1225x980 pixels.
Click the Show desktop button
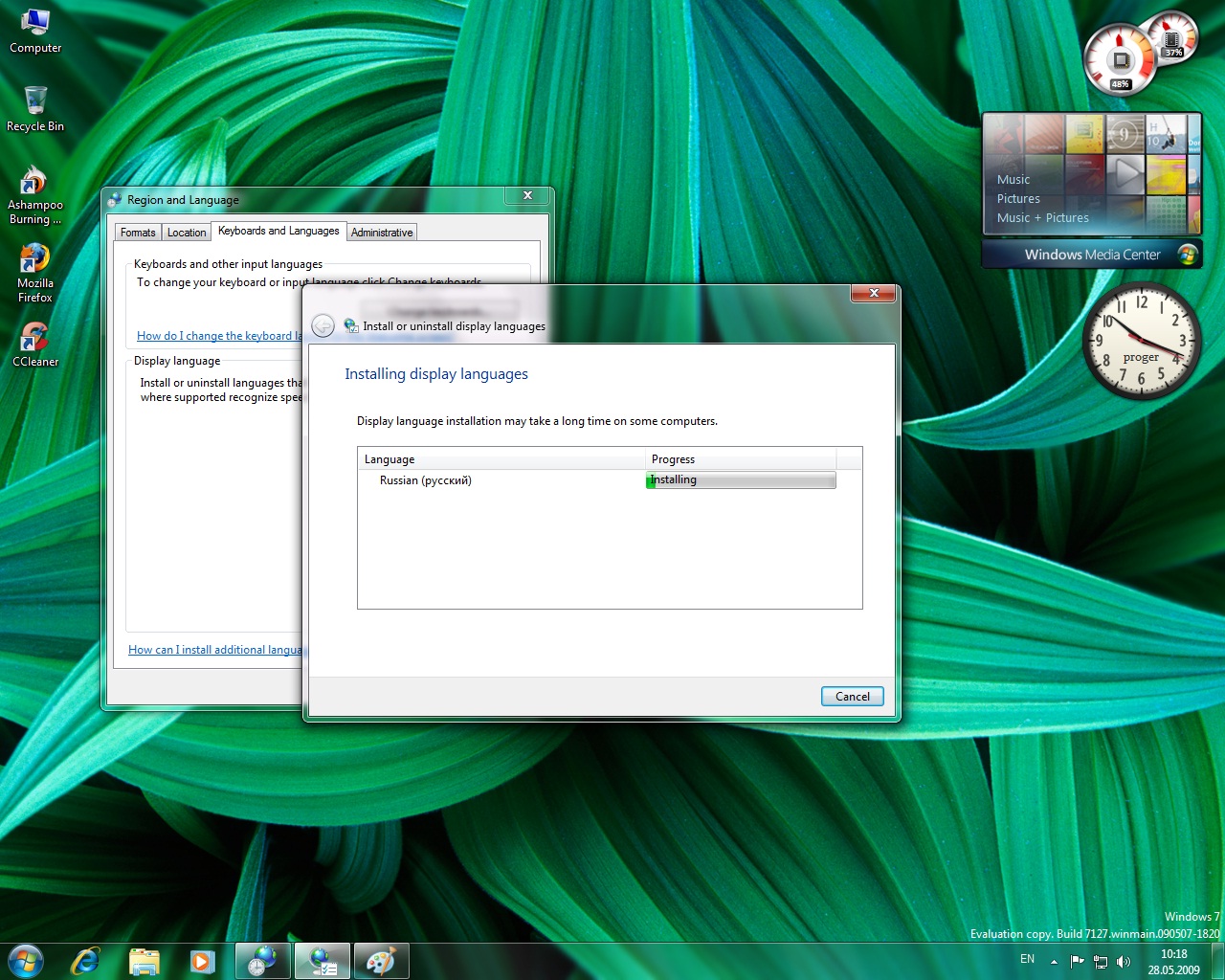click(1217, 961)
